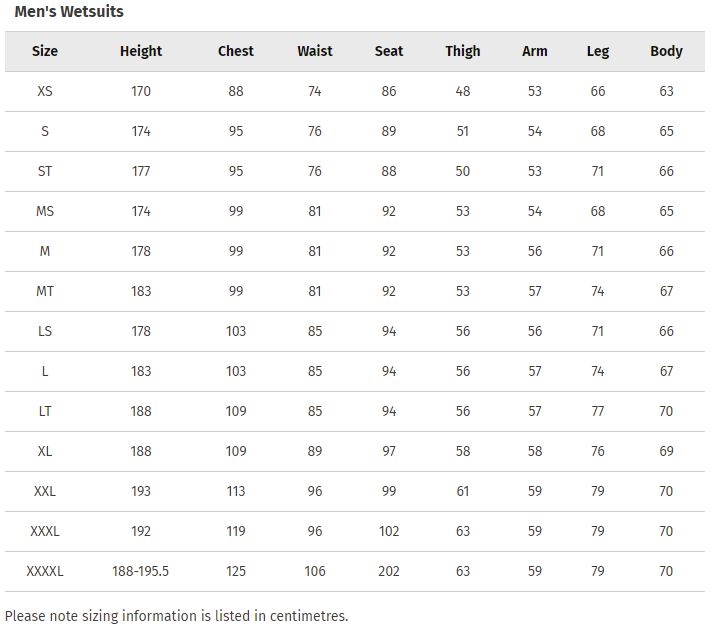Select the MT size row label
Viewport: 719px width, 634px height.
click(45, 291)
